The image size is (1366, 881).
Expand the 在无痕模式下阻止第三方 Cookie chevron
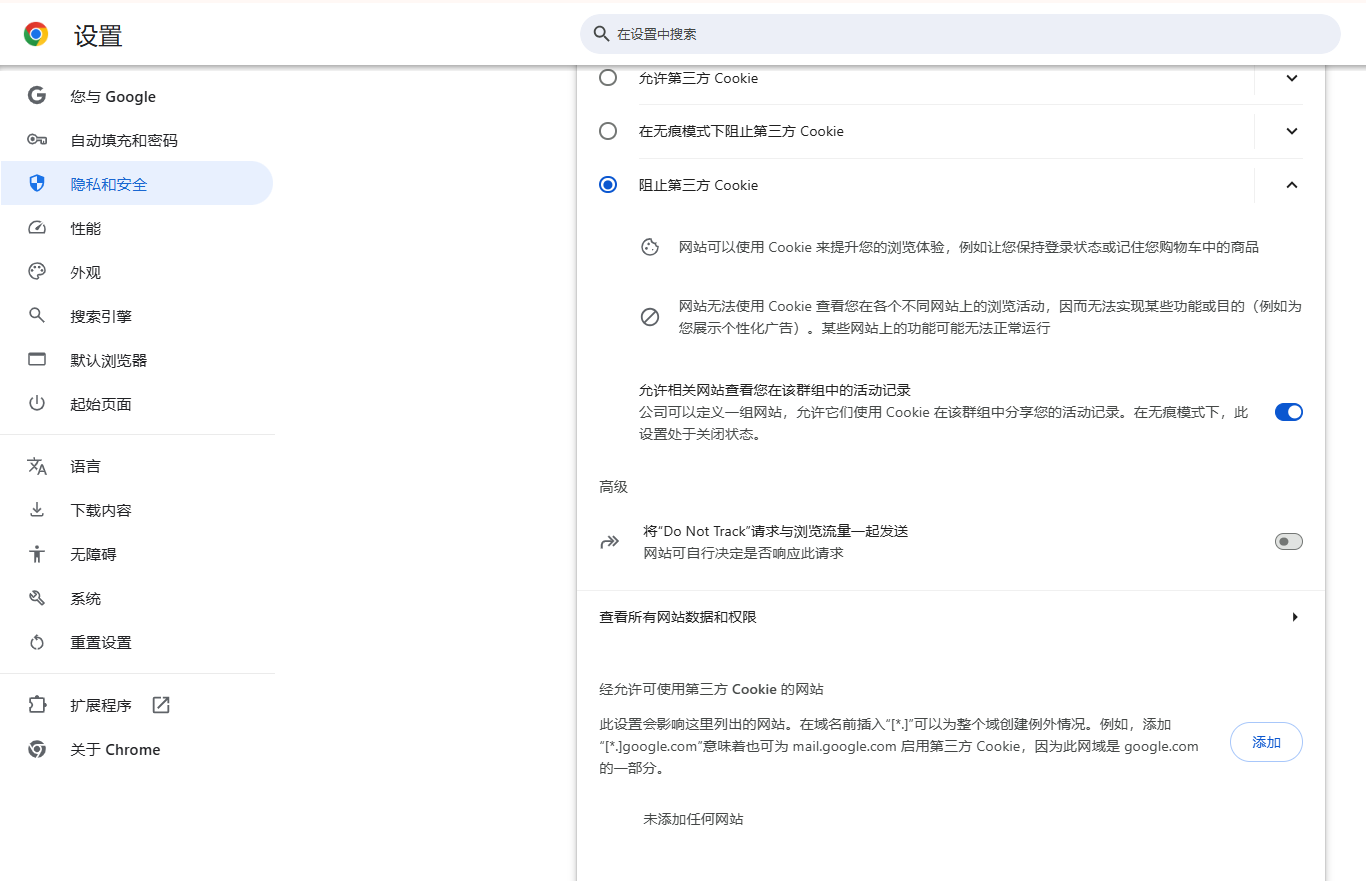point(1292,131)
